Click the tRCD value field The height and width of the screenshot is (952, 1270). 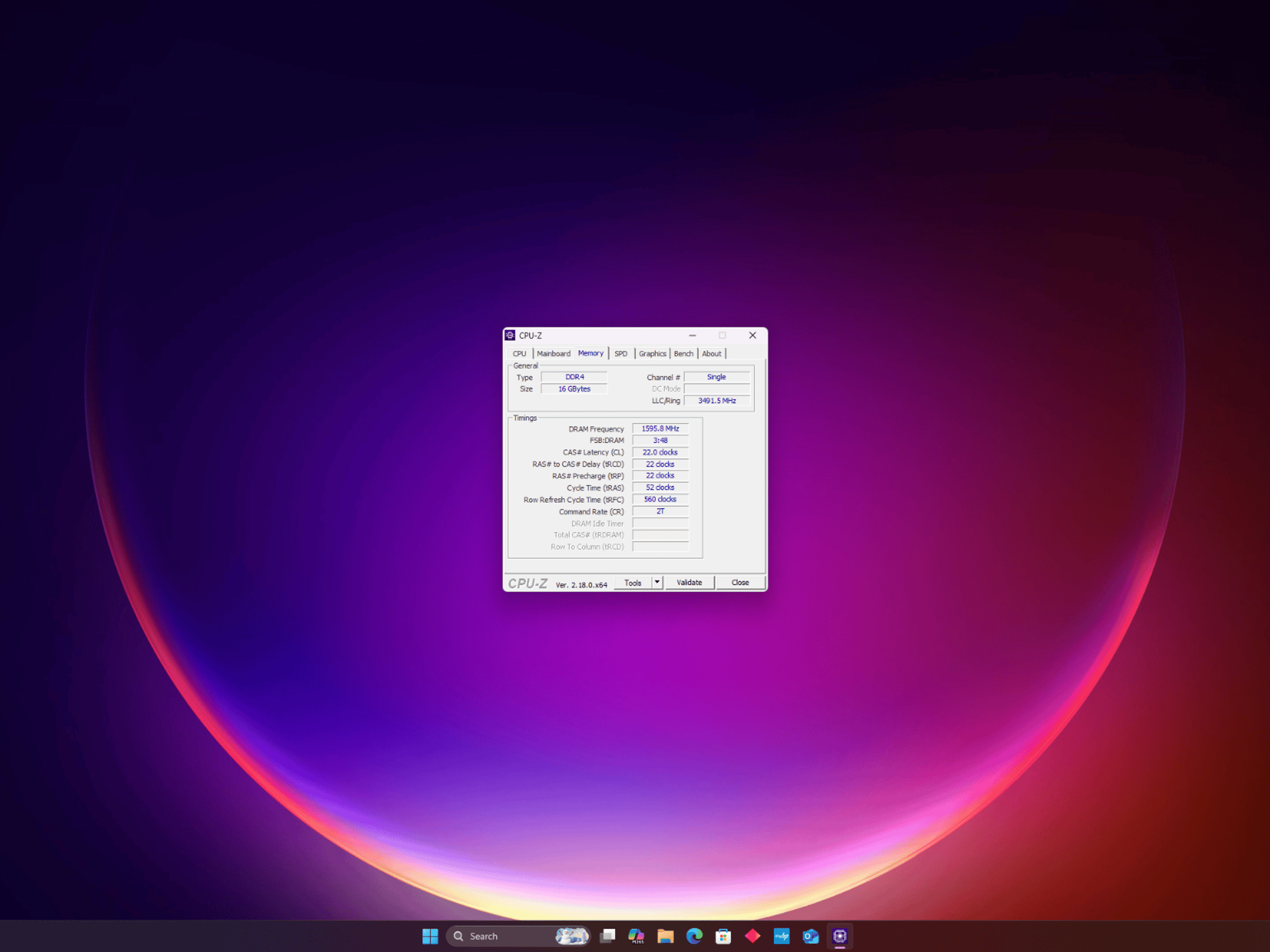coord(660,464)
